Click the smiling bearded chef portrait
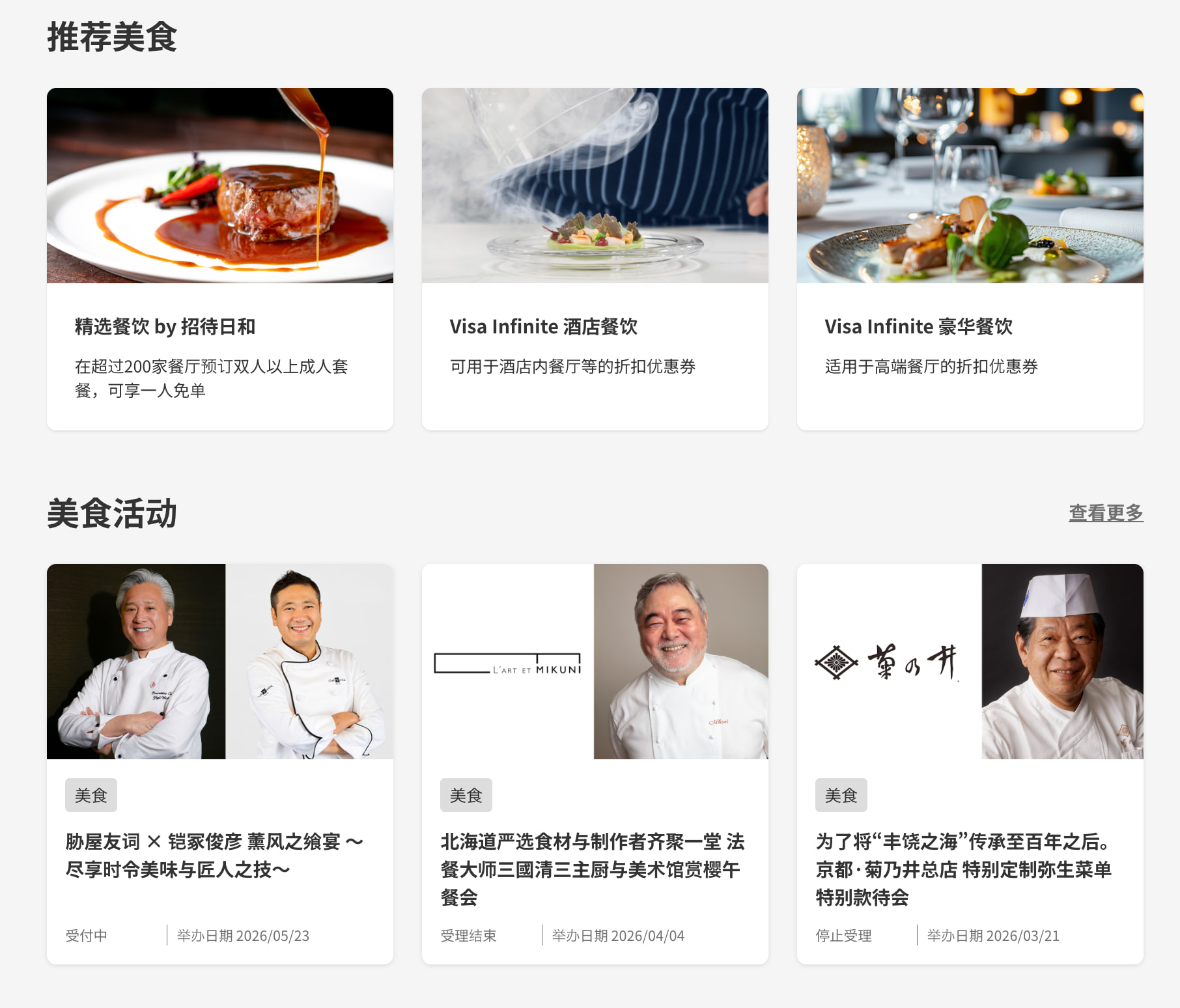The height and width of the screenshot is (1008, 1180). (681, 662)
